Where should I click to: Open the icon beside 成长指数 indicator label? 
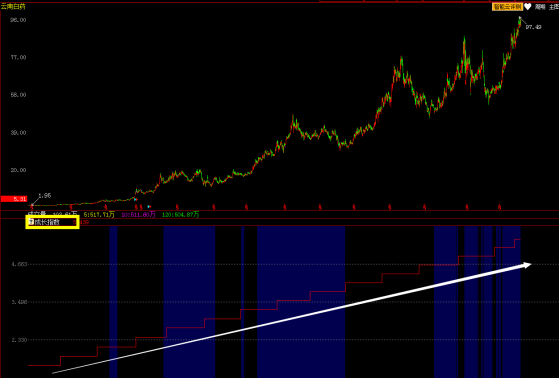coord(31,222)
